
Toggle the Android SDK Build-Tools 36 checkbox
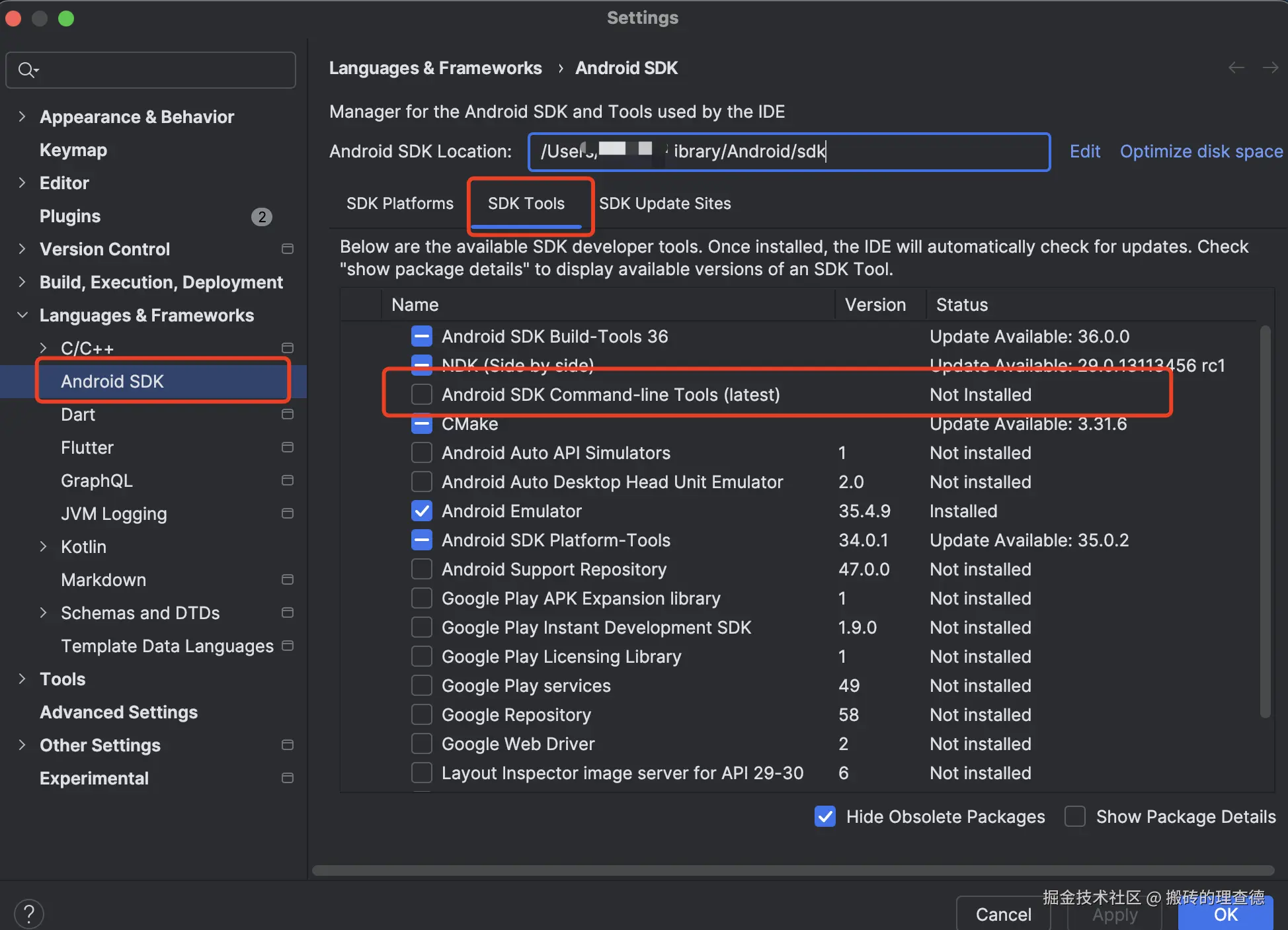(x=422, y=336)
